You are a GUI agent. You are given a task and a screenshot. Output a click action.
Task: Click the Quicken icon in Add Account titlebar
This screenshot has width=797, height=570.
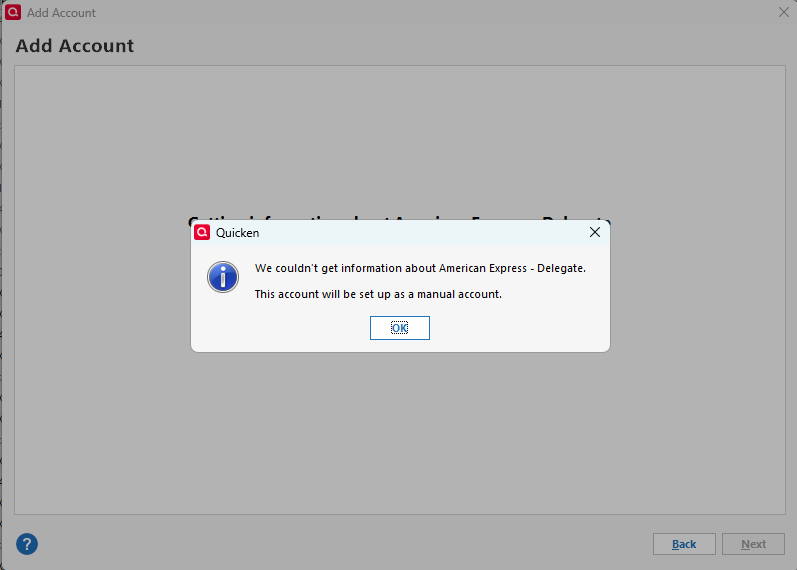click(x=13, y=12)
